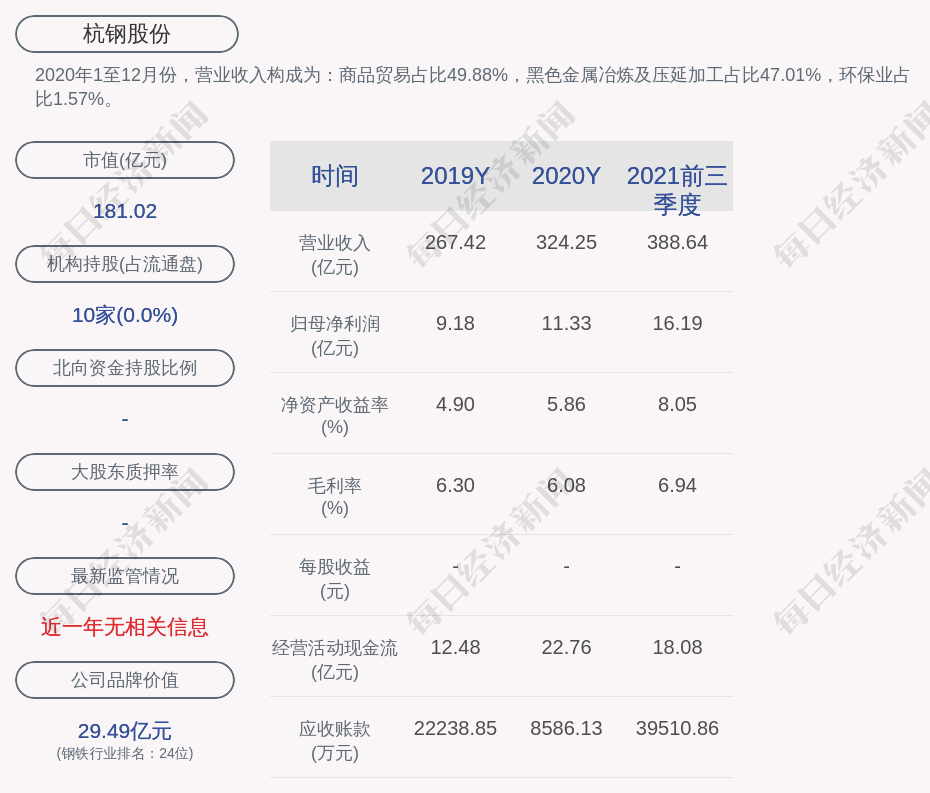Click the 2020 revenue composition paragraph
The image size is (930, 793).
click(x=472, y=87)
